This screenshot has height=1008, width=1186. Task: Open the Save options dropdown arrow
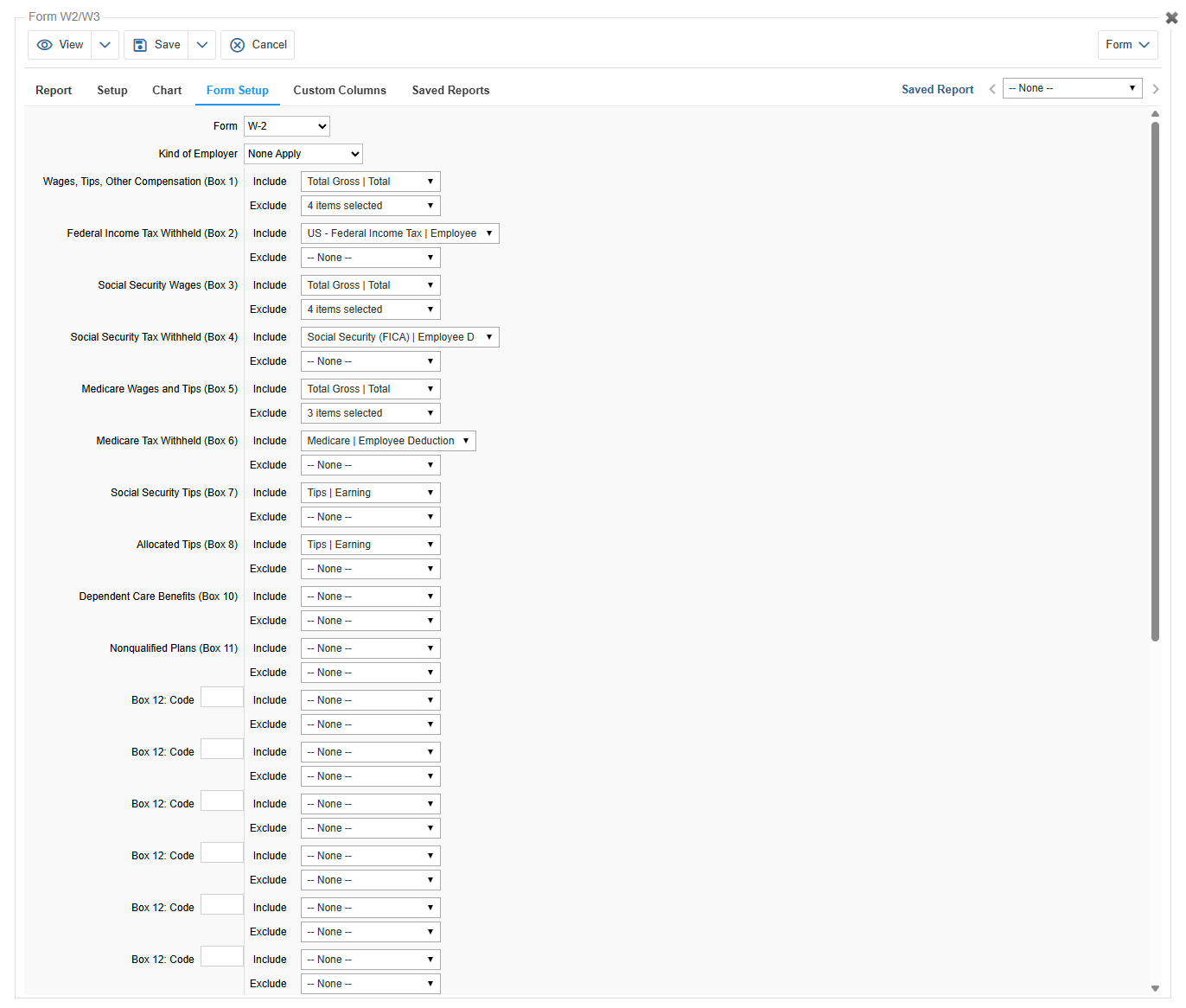(201, 45)
